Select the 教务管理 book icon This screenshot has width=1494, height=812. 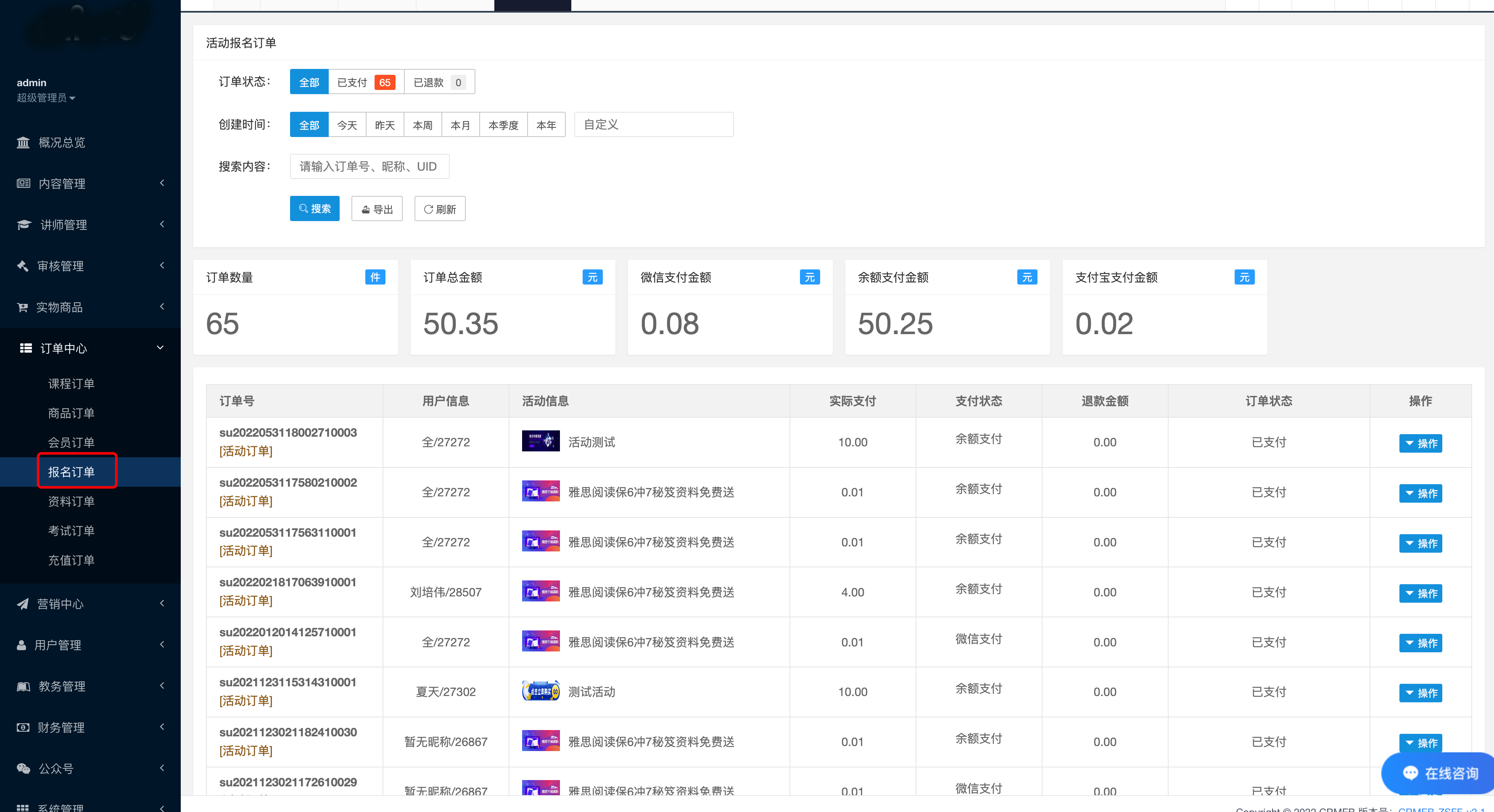pyautogui.click(x=23, y=686)
